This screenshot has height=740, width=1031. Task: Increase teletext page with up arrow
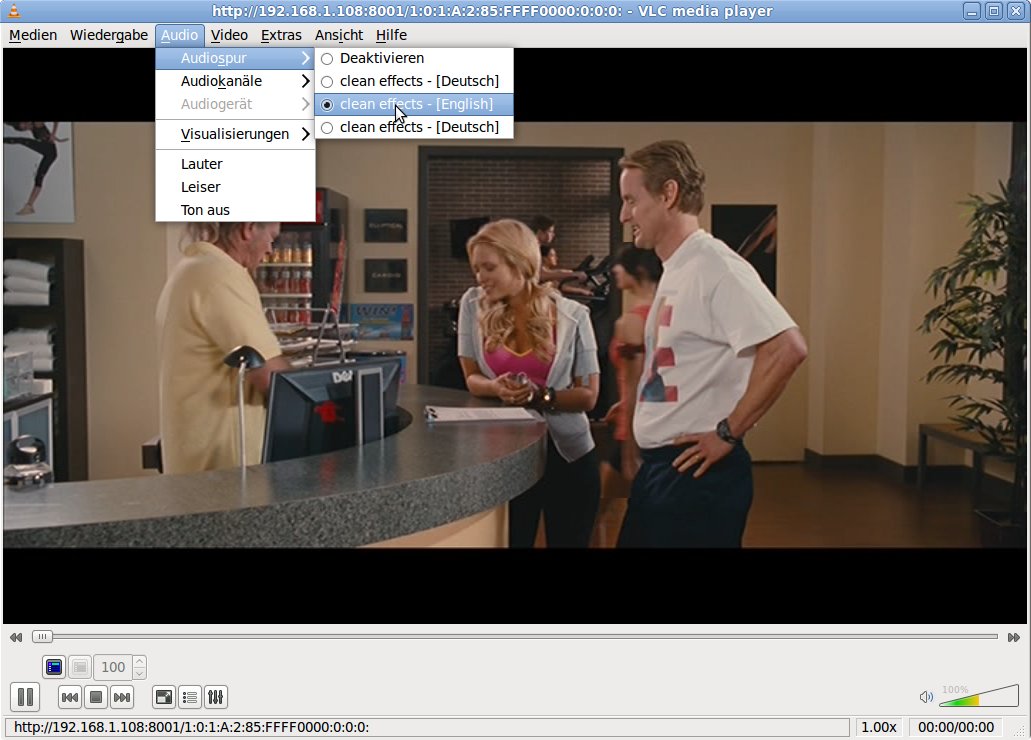[139, 662]
